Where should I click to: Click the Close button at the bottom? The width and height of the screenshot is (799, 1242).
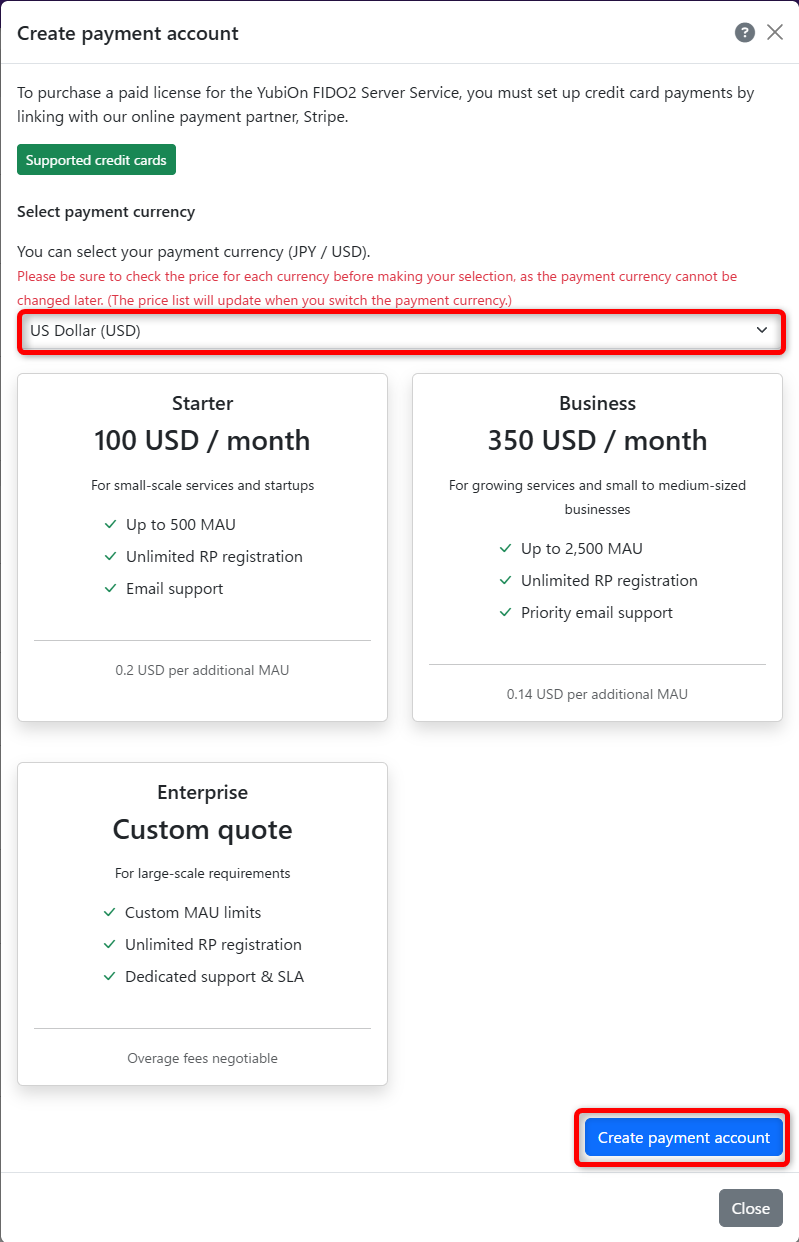pyautogui.click(x=750, y=1208)
